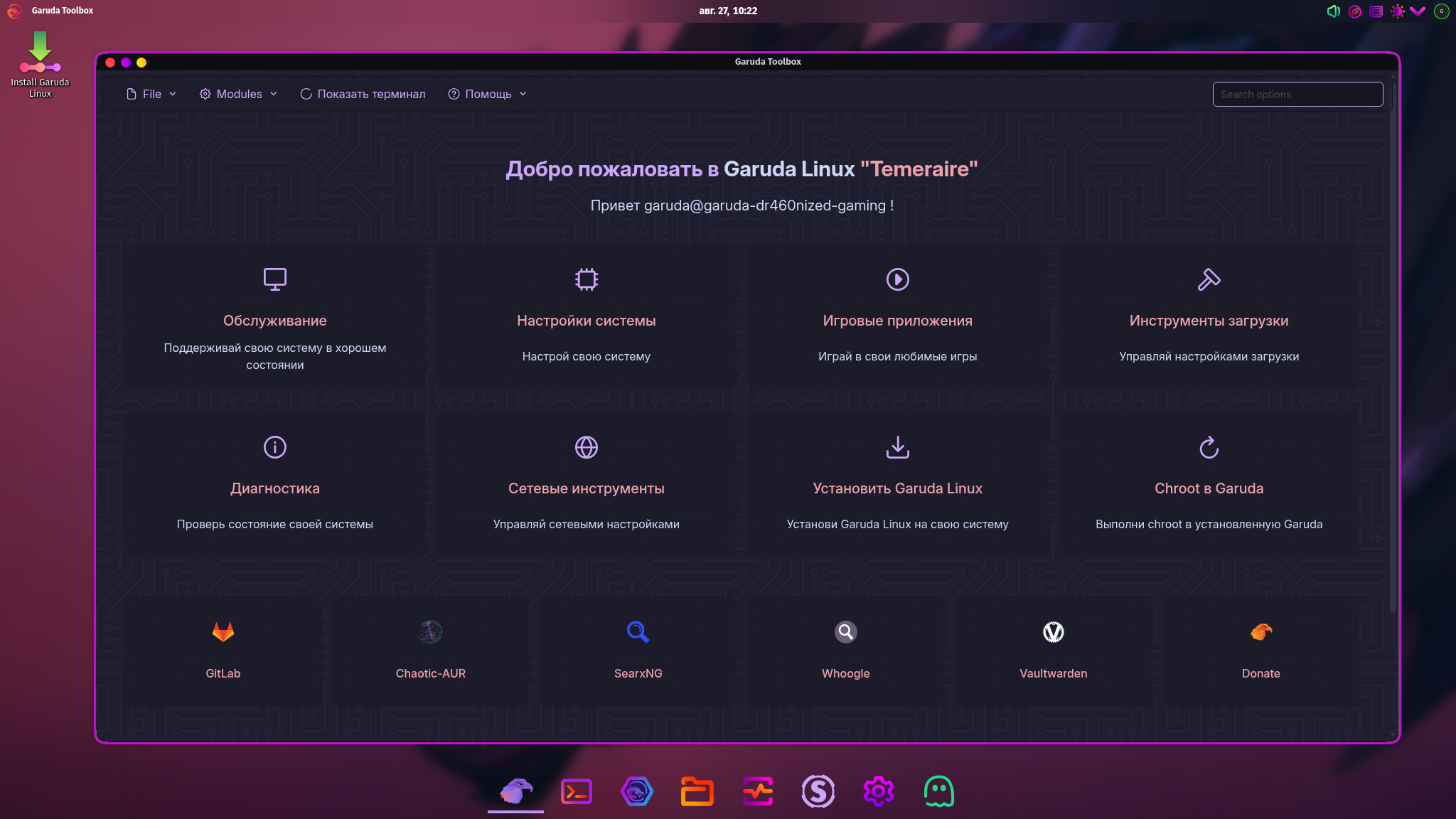Open the green G user avatar
Viewport: 1456px width, 819px height.
click(x=1442, y=11)
